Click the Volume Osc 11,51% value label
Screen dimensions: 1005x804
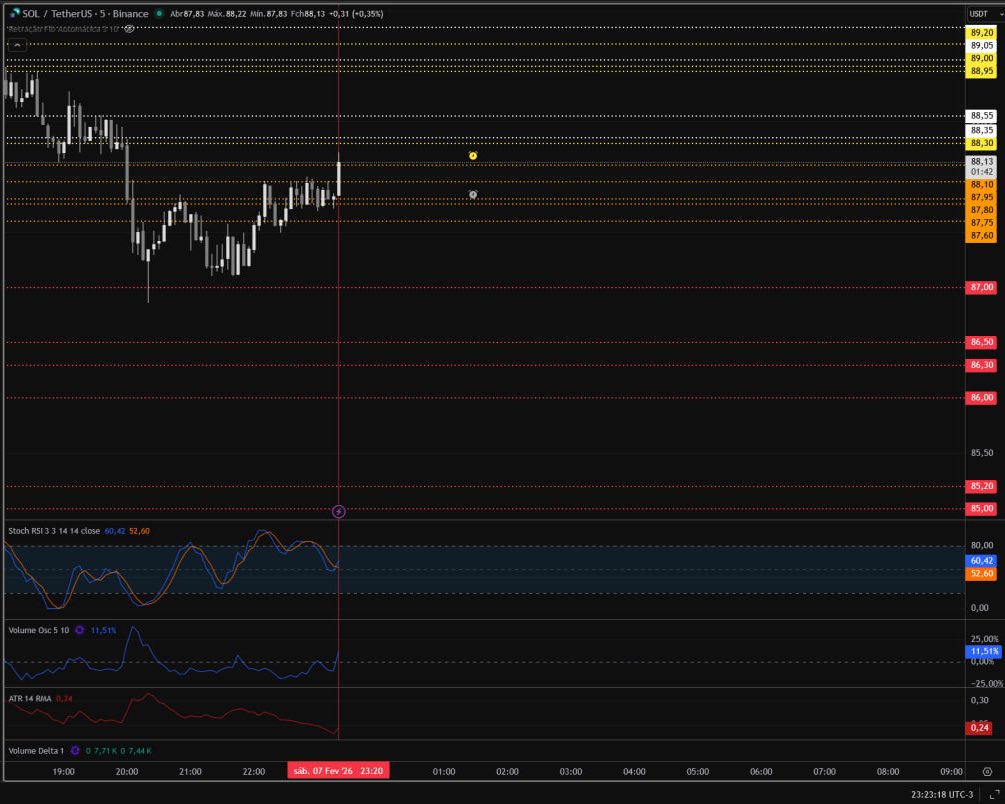pos(103,630)
